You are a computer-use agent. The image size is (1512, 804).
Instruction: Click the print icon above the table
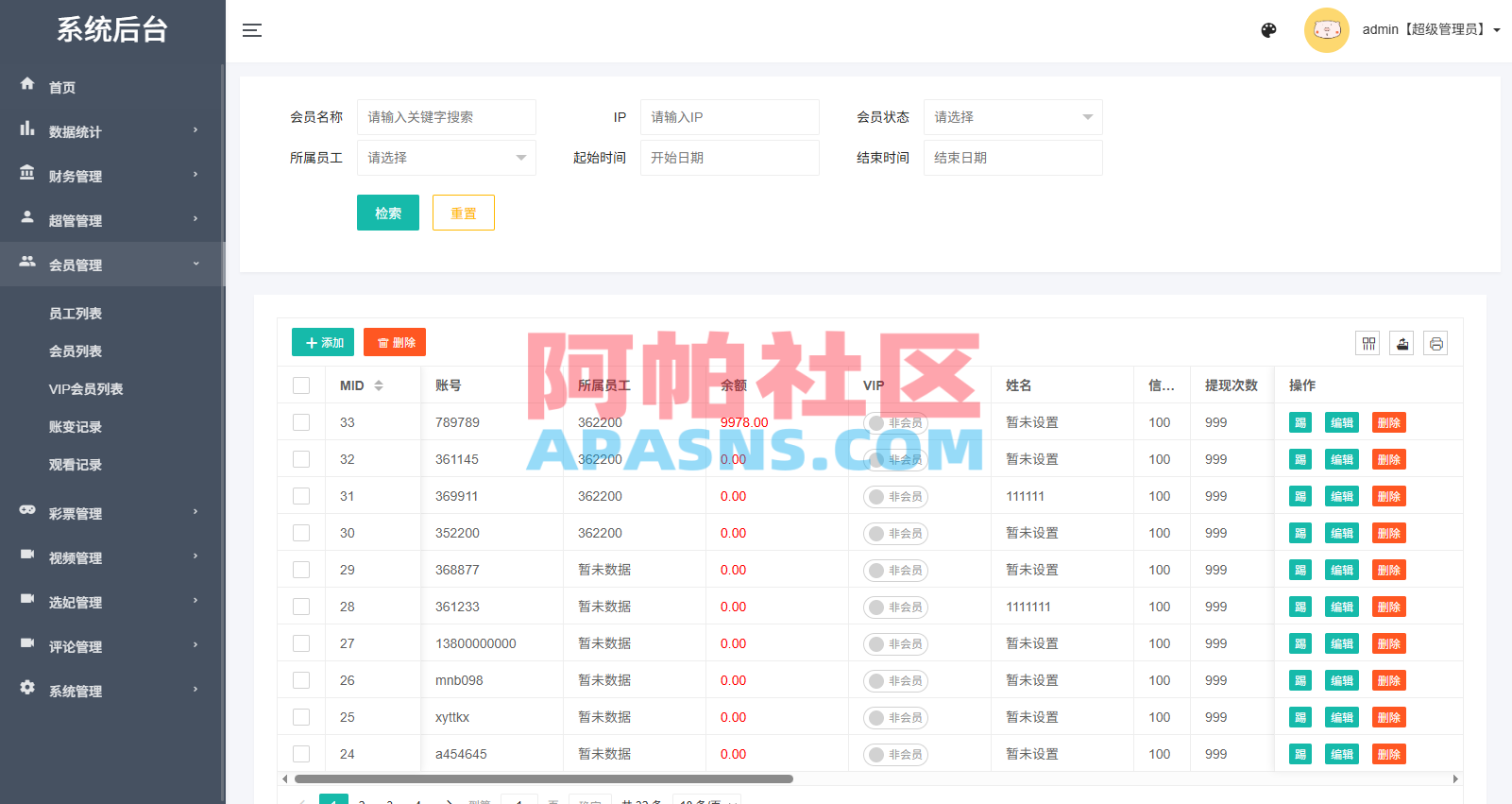tap(1436, 344)
